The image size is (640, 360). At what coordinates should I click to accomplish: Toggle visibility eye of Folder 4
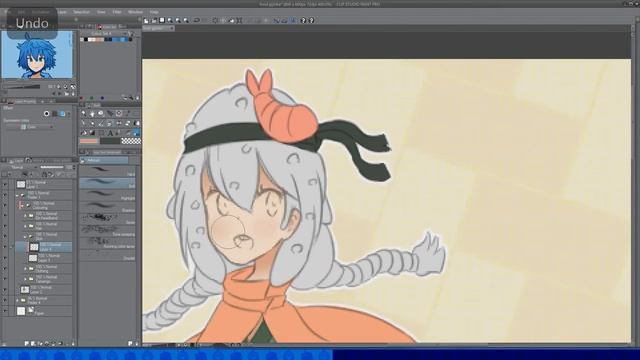5,300
